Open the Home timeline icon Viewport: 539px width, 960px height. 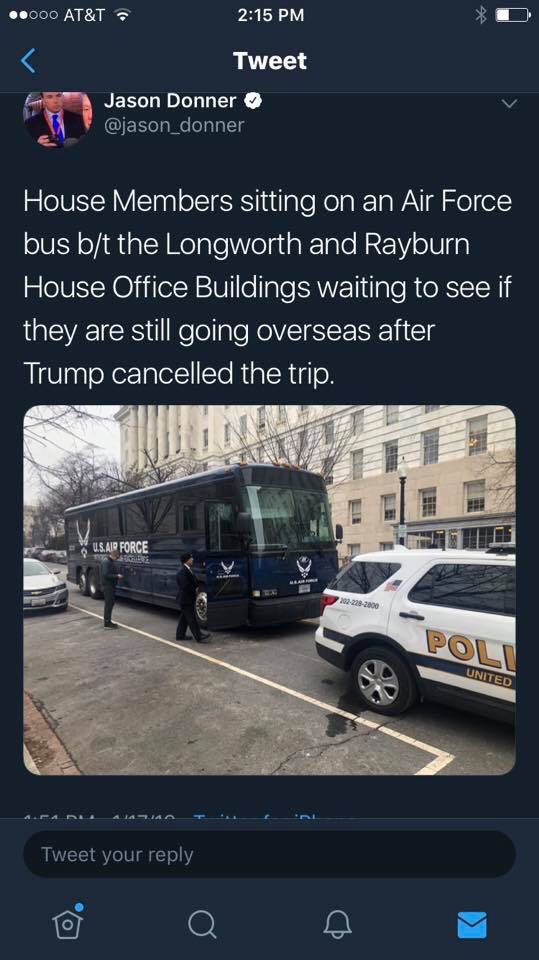67,921
